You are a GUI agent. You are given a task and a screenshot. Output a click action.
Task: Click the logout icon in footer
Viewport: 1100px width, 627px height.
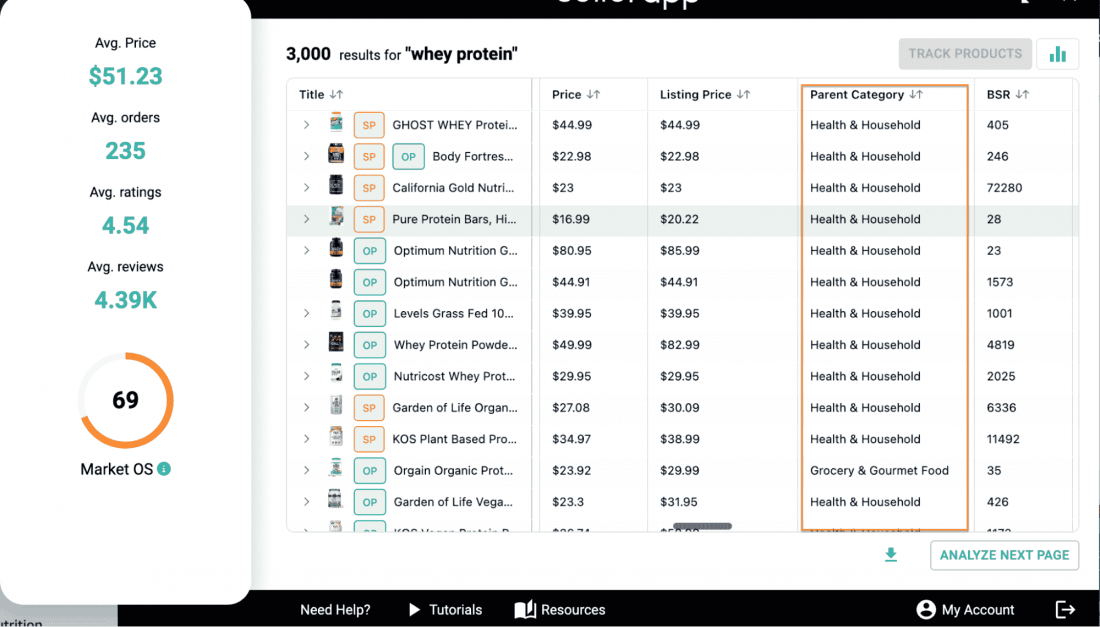coord(1065,609)
